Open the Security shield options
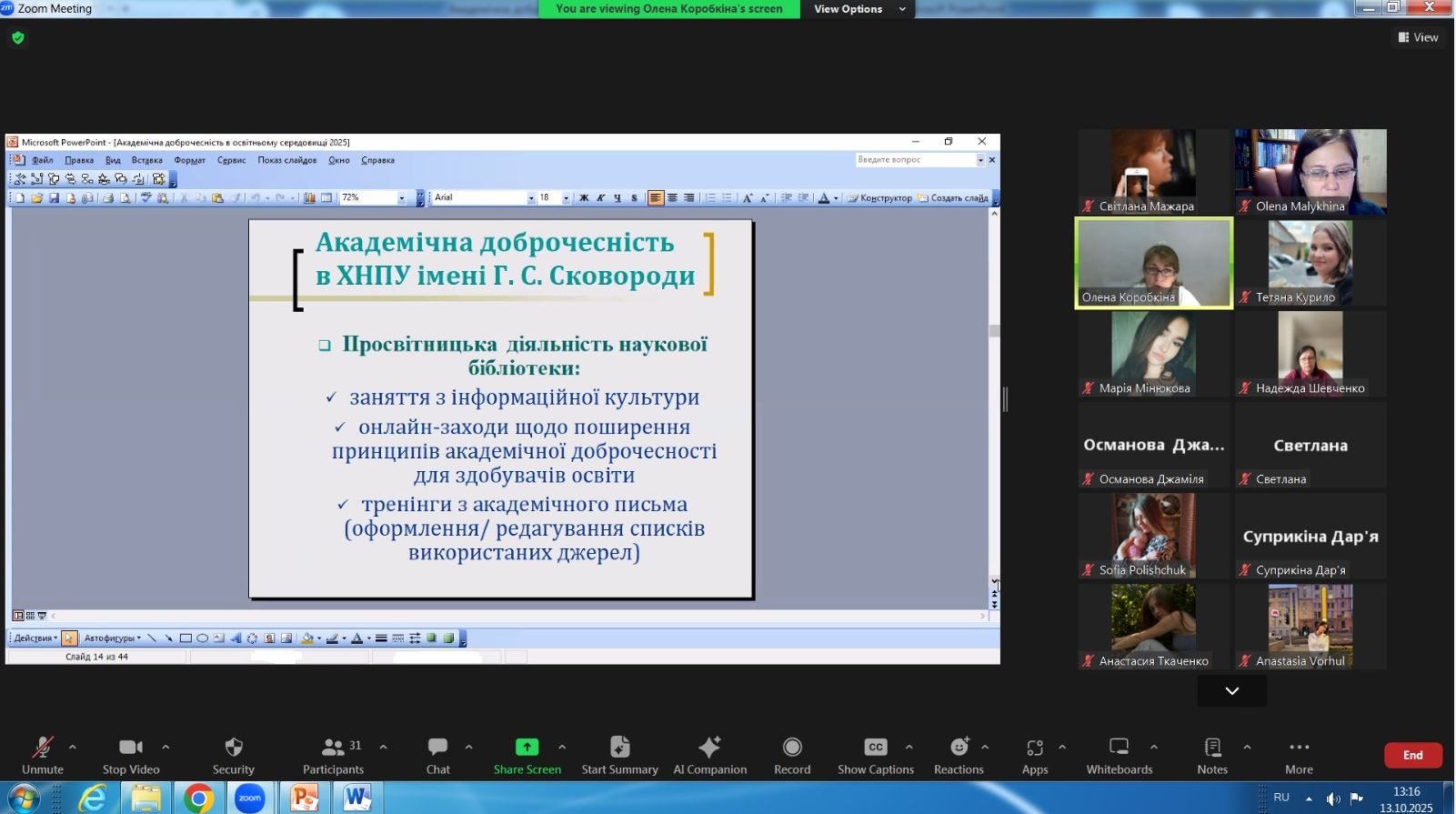1456x814 pixels. click(x=233, y=755)
